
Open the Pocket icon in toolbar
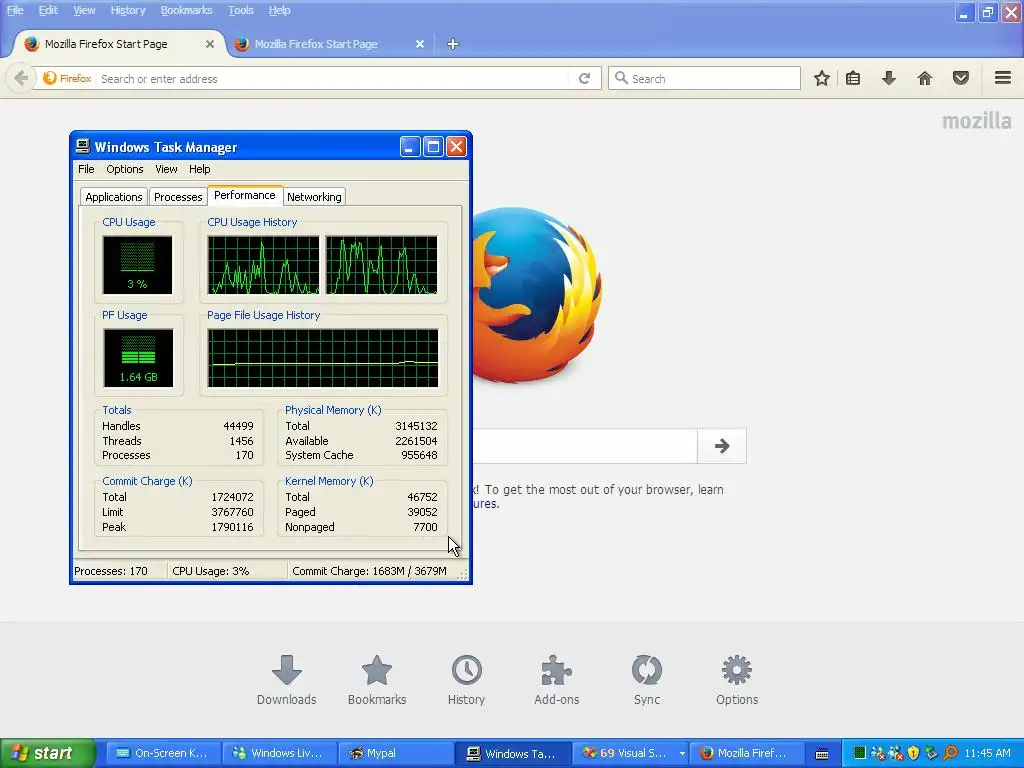pos(961,78)
